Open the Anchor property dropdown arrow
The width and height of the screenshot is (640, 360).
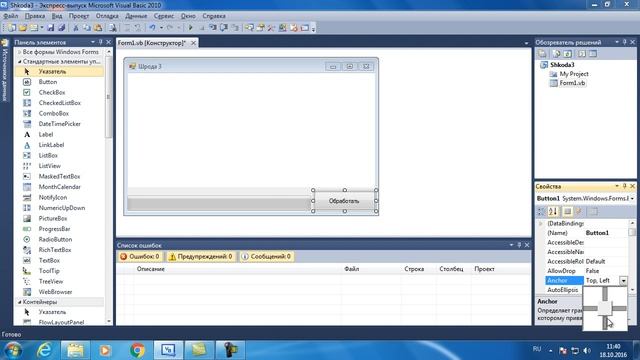tap(623, 280)
